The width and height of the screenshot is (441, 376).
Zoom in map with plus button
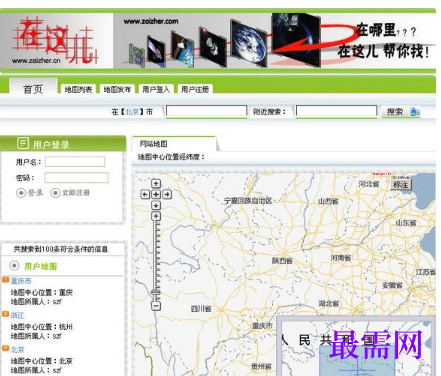(156, 216)
